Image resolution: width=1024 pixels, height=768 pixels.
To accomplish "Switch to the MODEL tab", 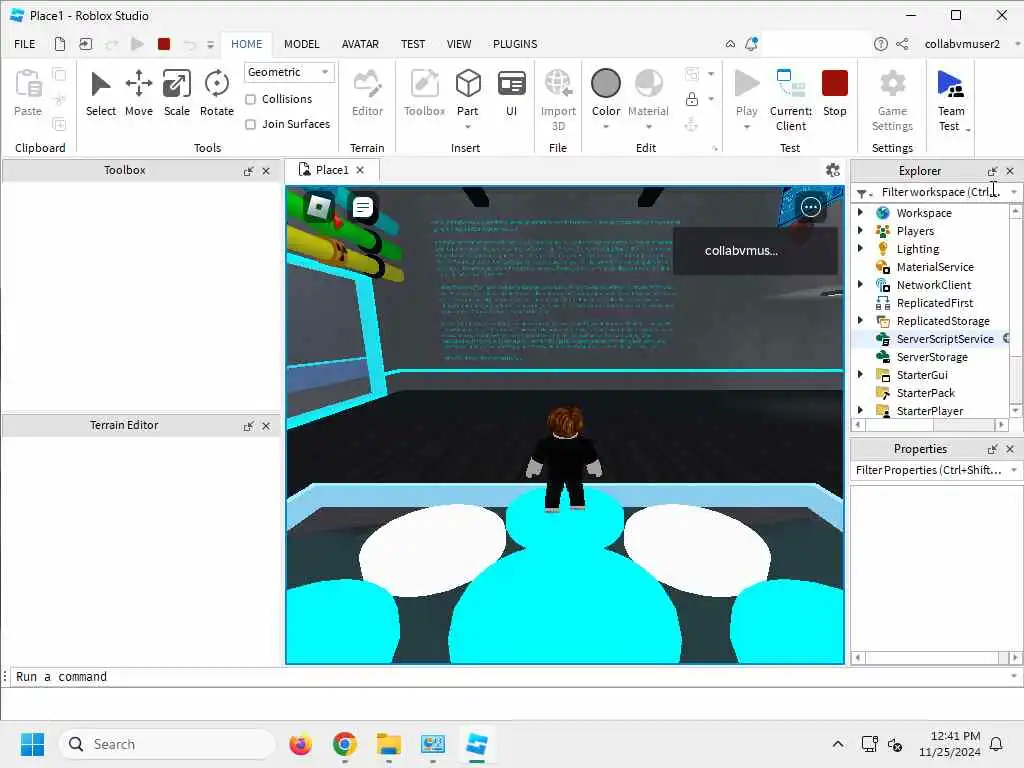I will (301, 44).
